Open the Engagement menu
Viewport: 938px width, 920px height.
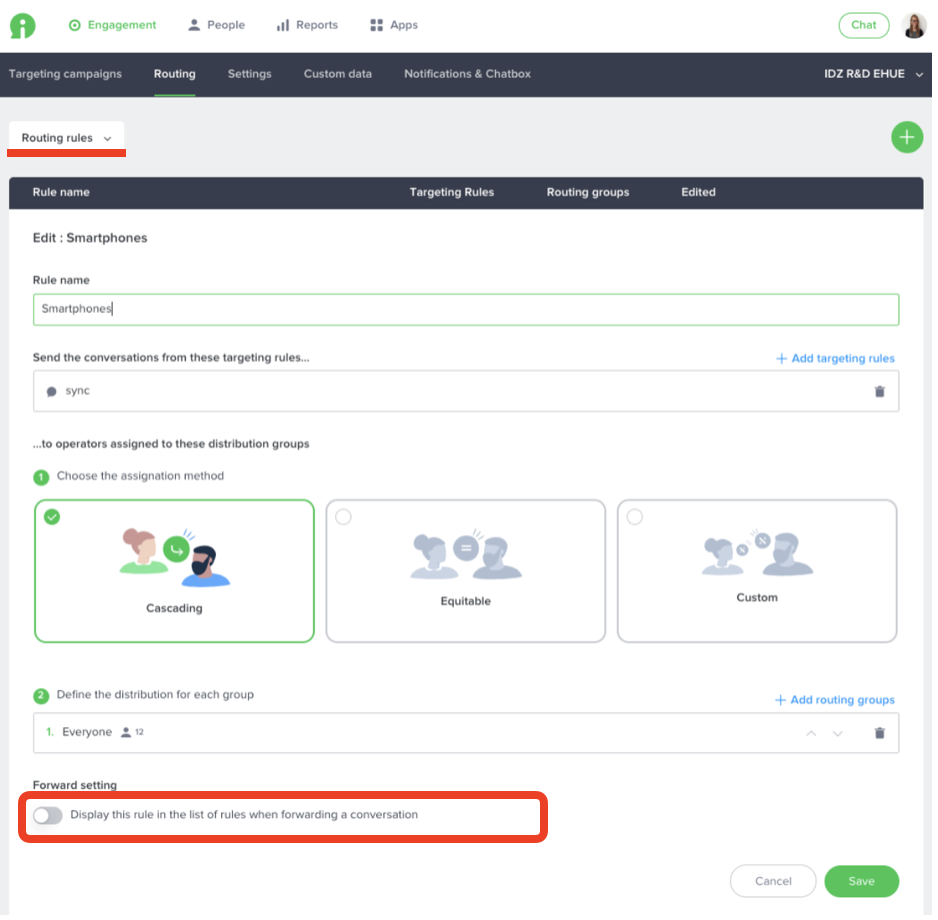click(112, 25)
